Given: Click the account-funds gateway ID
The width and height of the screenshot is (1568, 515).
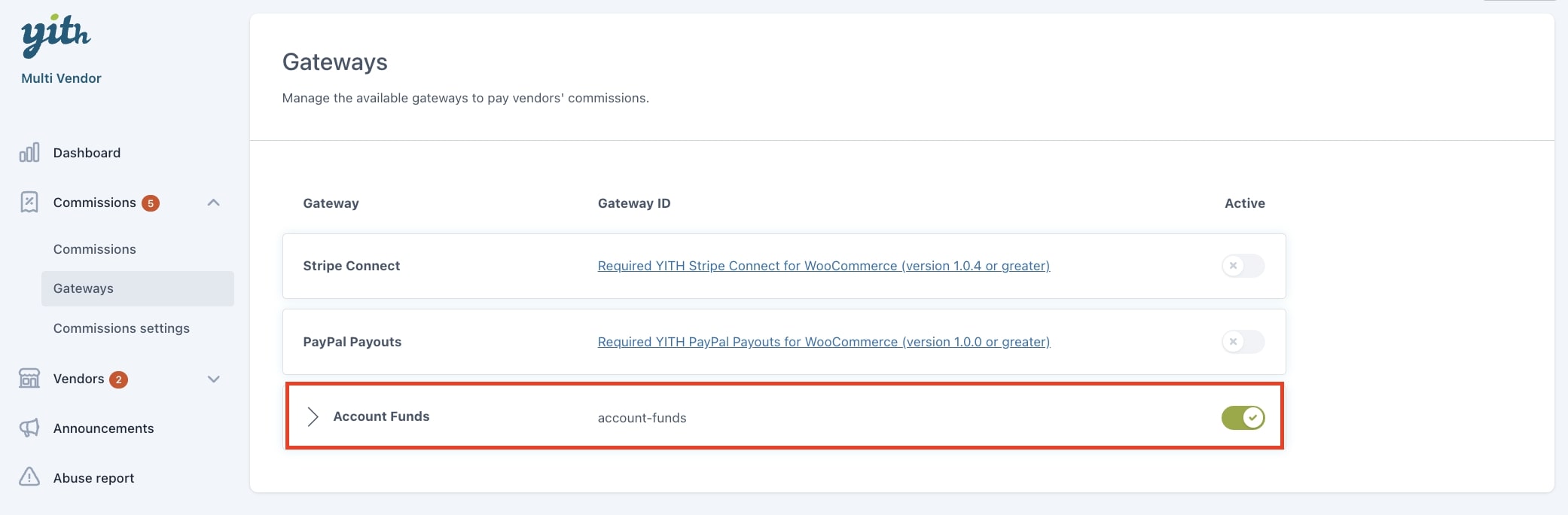Looking at the screenshot, I should click(x=642, y=418).
